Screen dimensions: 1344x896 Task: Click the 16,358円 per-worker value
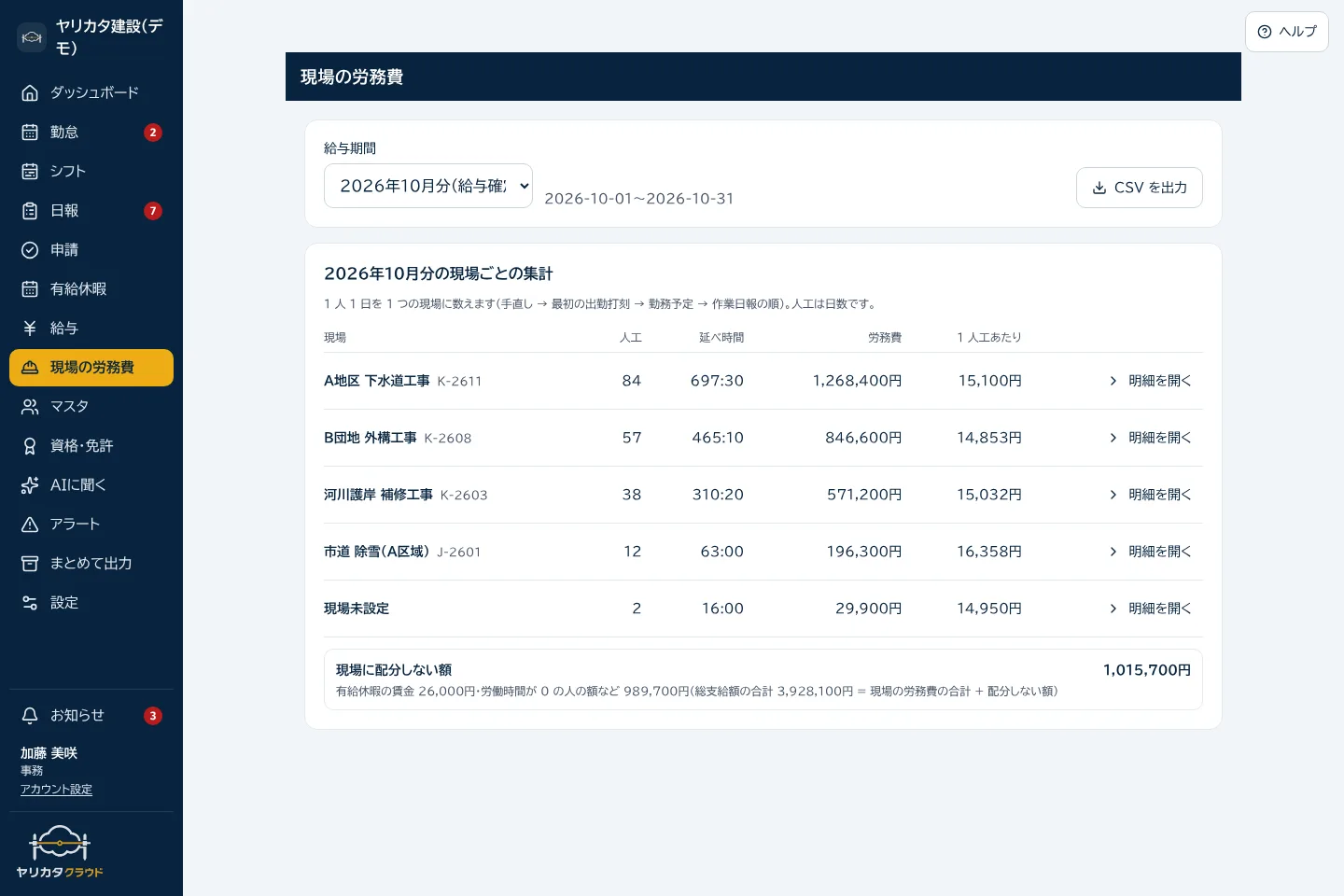[989, 552]
